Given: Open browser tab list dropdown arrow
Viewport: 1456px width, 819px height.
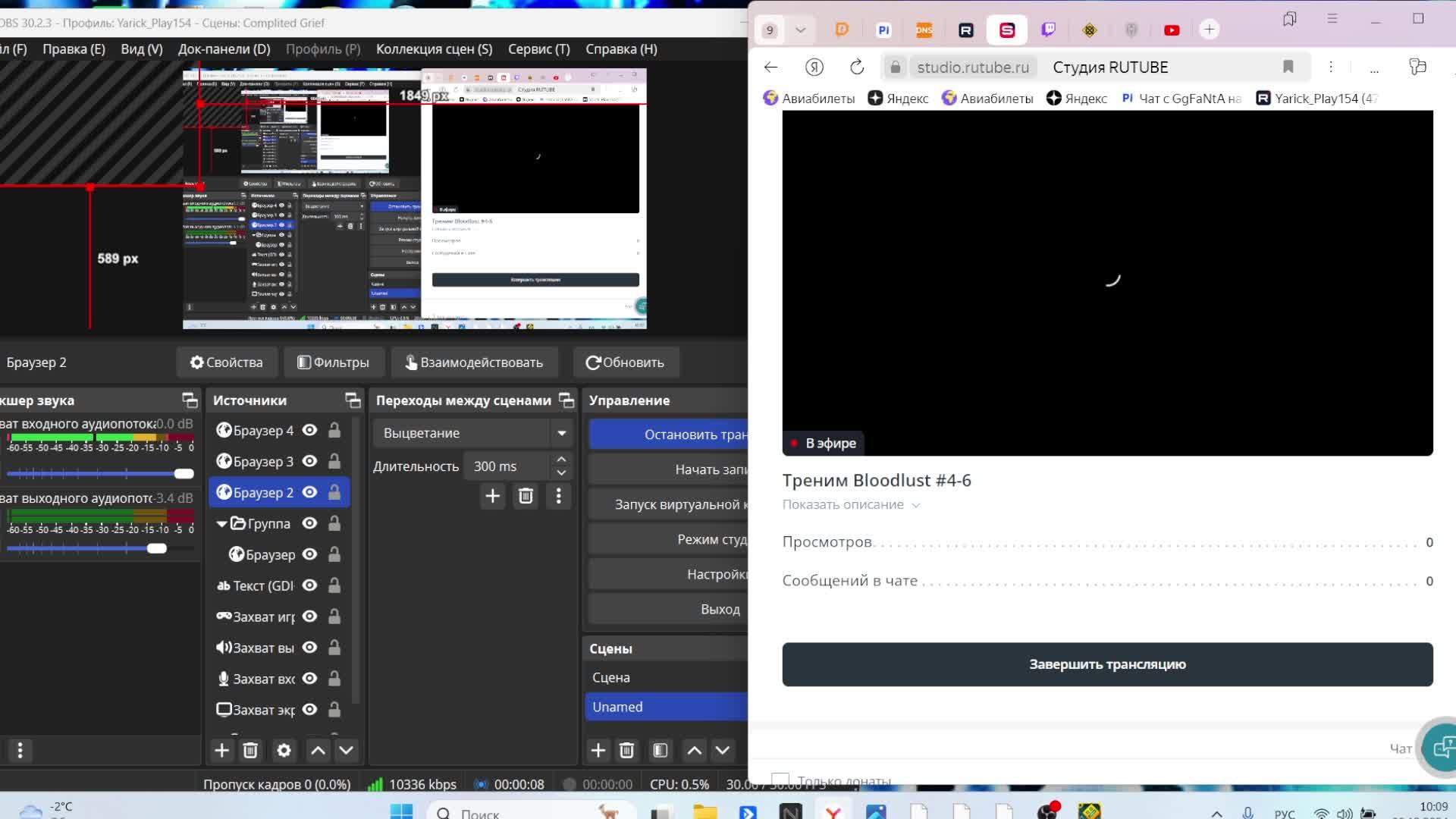Looking at the screenshot, I should click(x=800, y=30).
